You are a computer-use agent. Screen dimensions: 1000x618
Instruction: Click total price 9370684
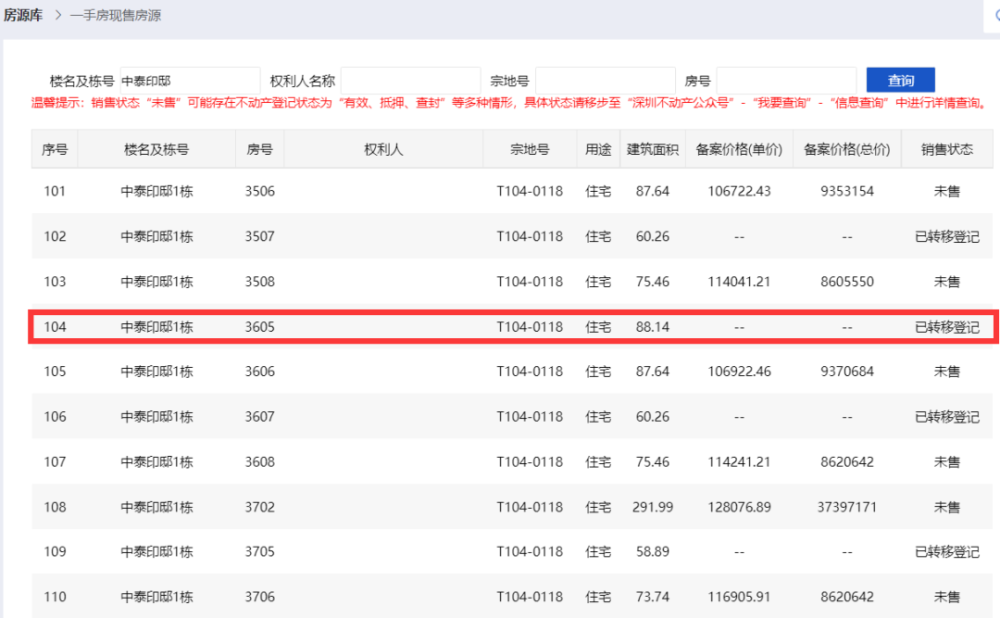click(847, 371)
